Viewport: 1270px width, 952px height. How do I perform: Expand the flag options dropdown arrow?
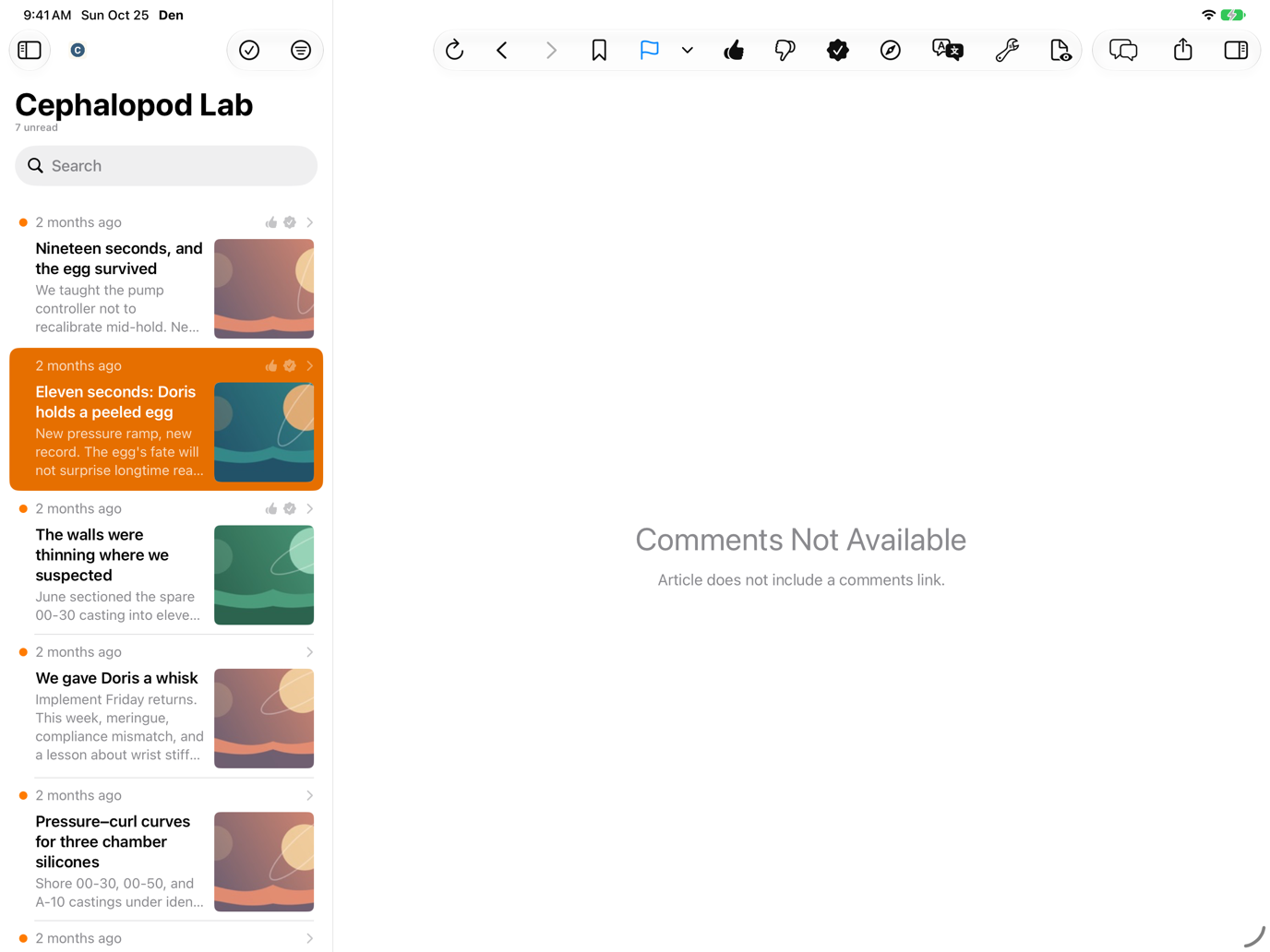[x=688, y=51]
